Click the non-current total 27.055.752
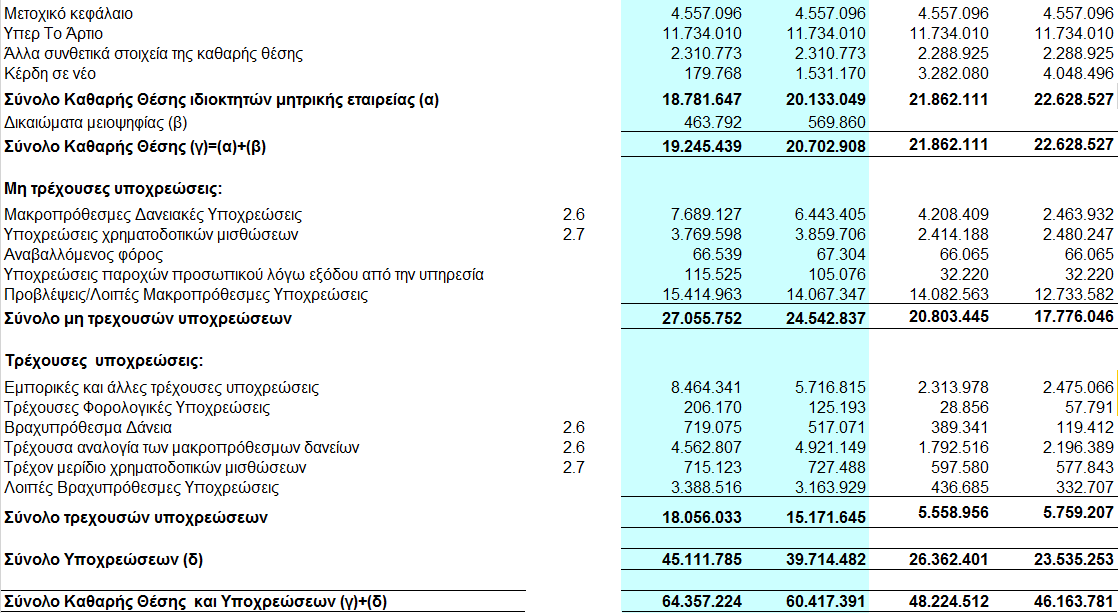This screenshot has width=1118, height=613. (x=702, y=319)
